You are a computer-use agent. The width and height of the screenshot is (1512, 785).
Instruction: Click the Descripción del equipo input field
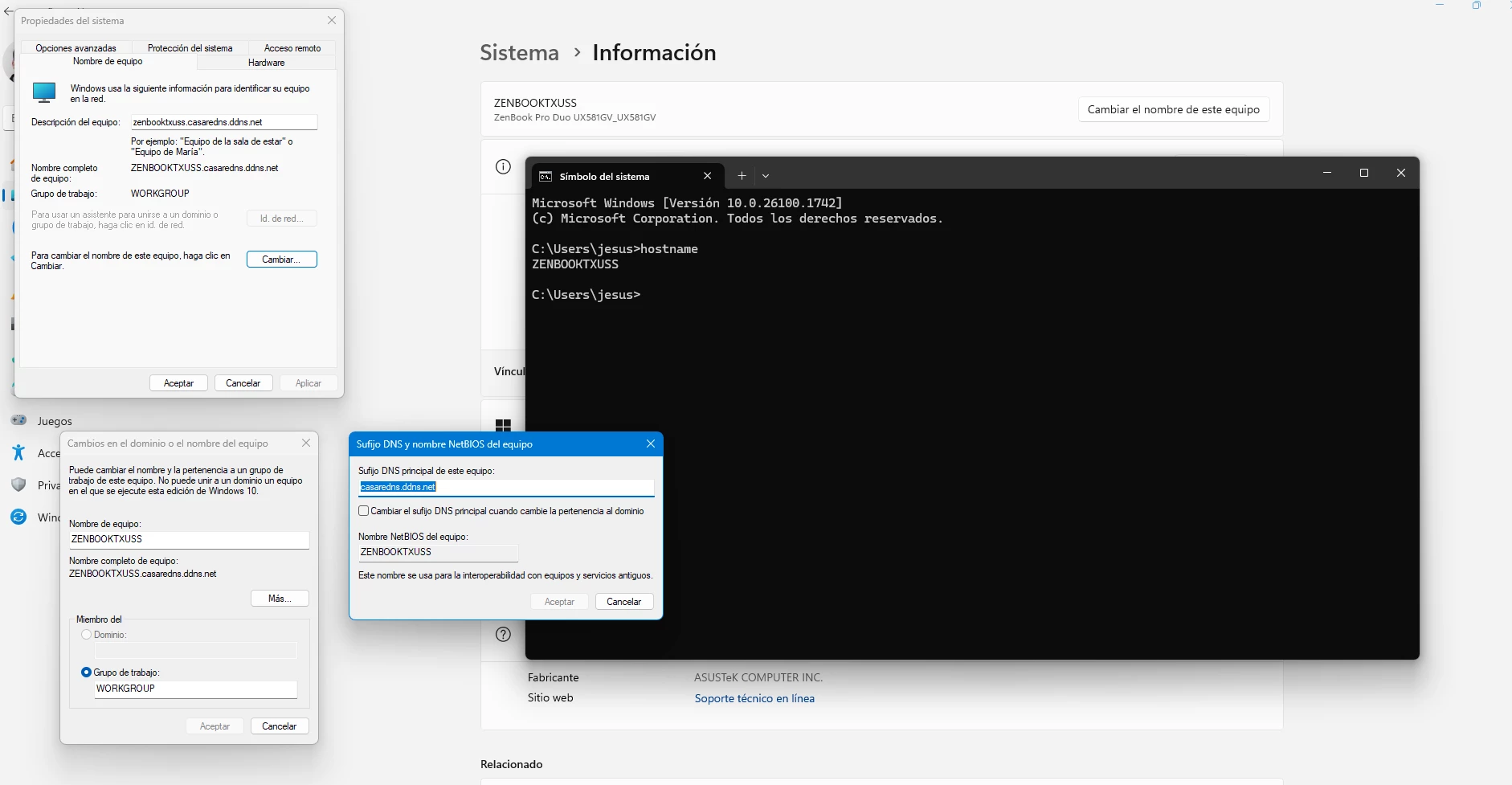(x=224, y=122)
